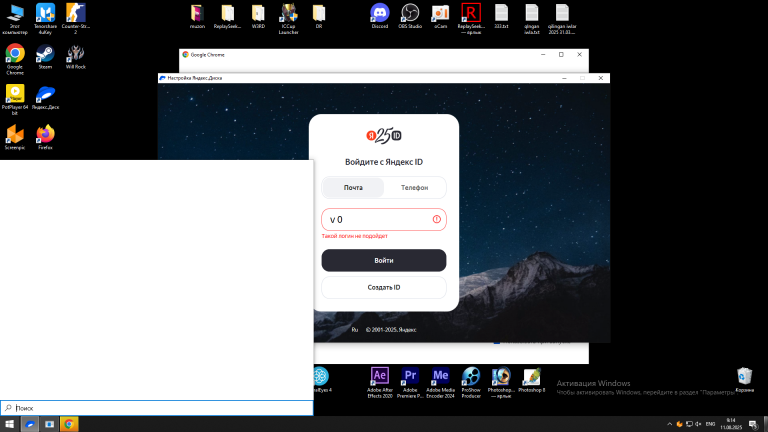The width and height of the screenshot is (768, 432).
Task: Open the 333.txt file on desktop
Action: (501, 17)
